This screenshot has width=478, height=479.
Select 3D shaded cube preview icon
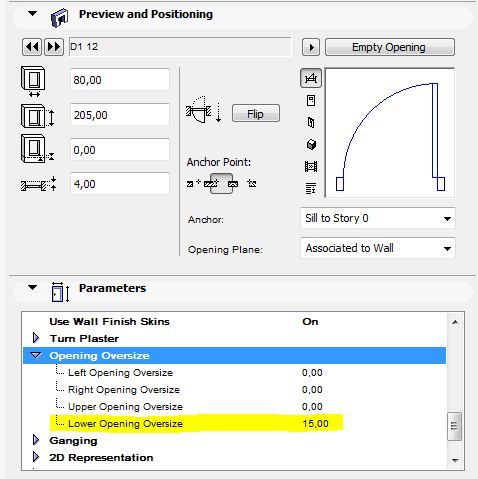point(311,144)
